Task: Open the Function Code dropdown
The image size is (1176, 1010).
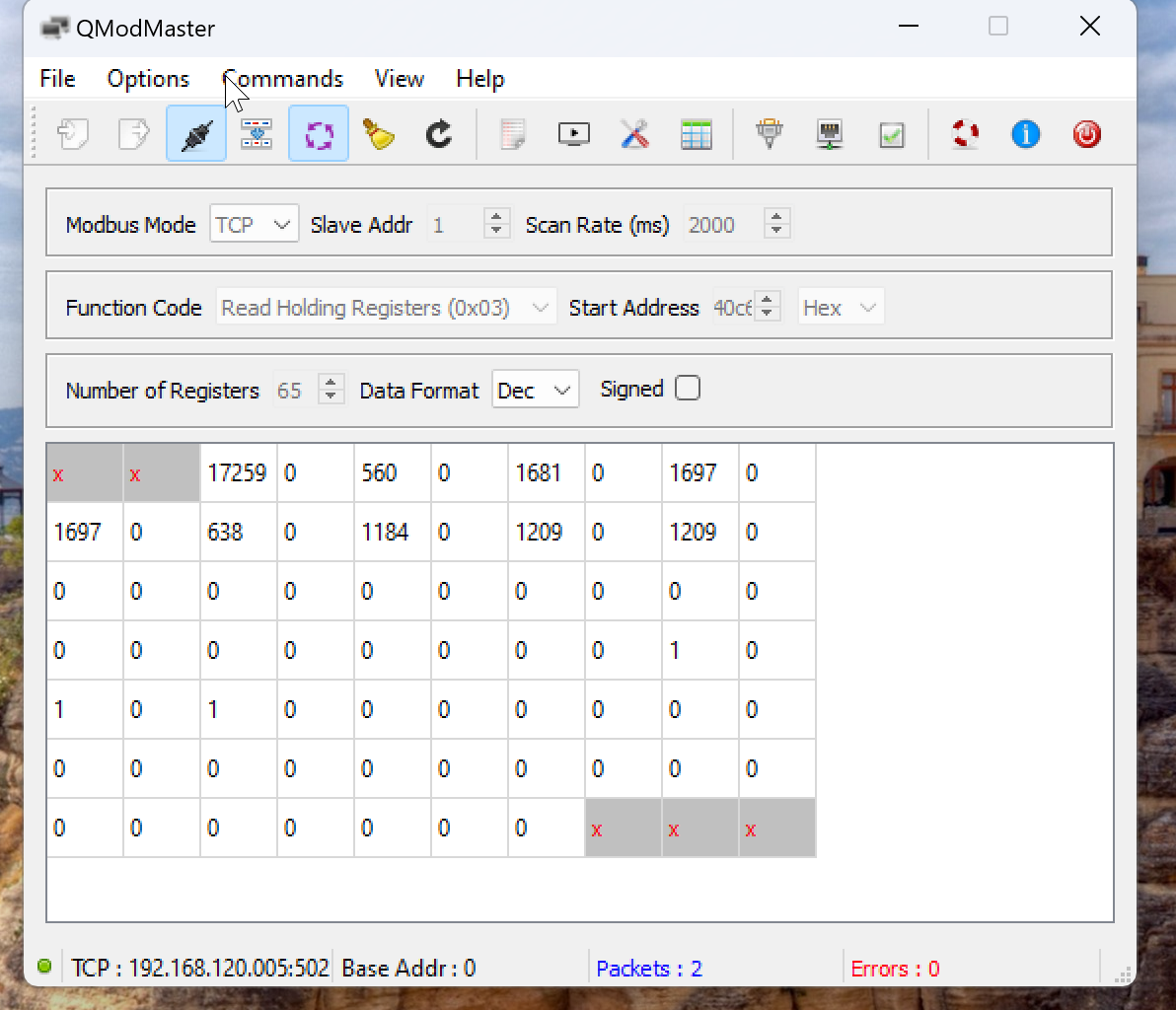Action: (387, 307)
